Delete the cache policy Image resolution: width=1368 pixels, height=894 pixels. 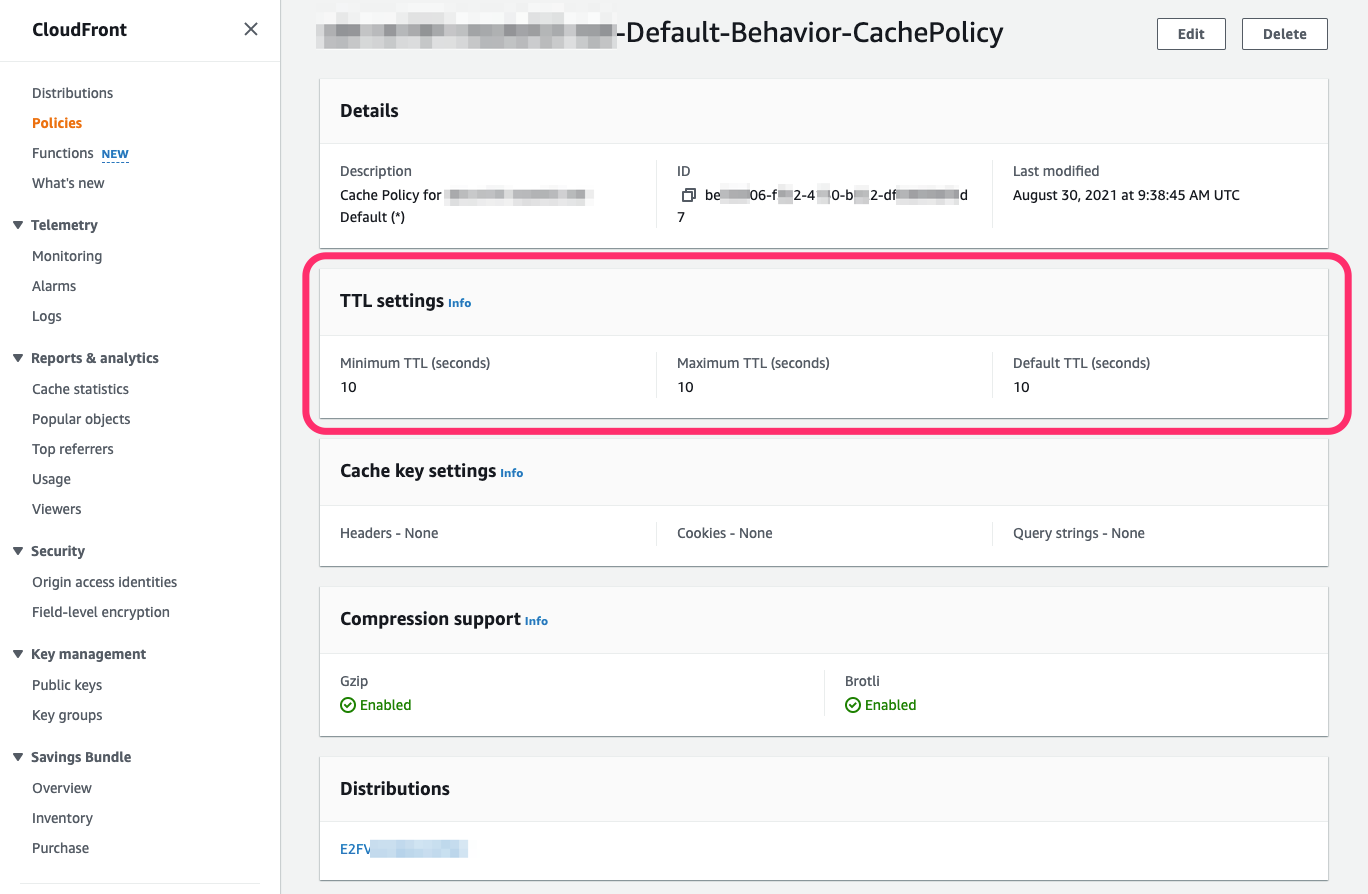coord(1284,33)
